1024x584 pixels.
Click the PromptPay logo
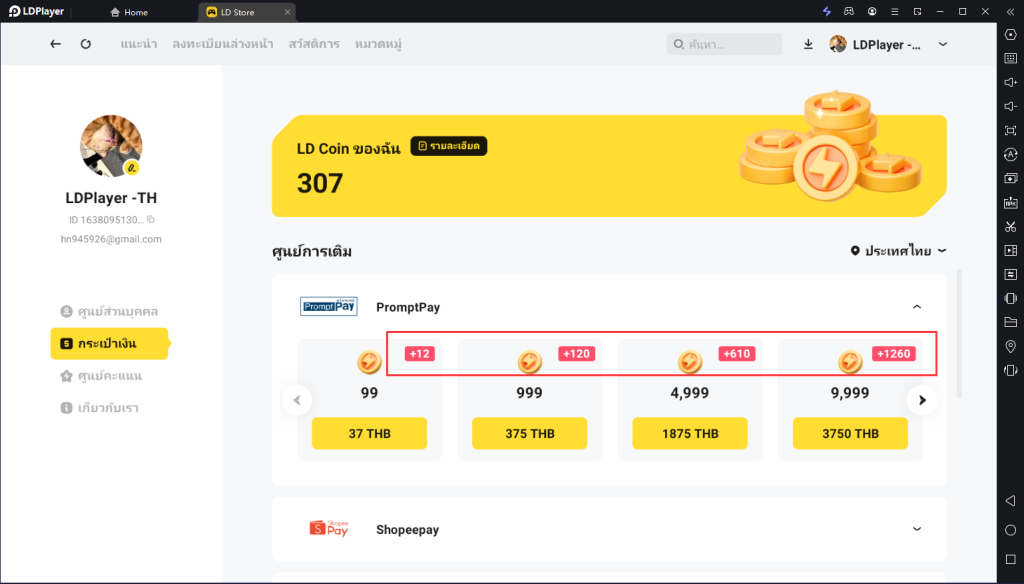(x=328, y=306)
